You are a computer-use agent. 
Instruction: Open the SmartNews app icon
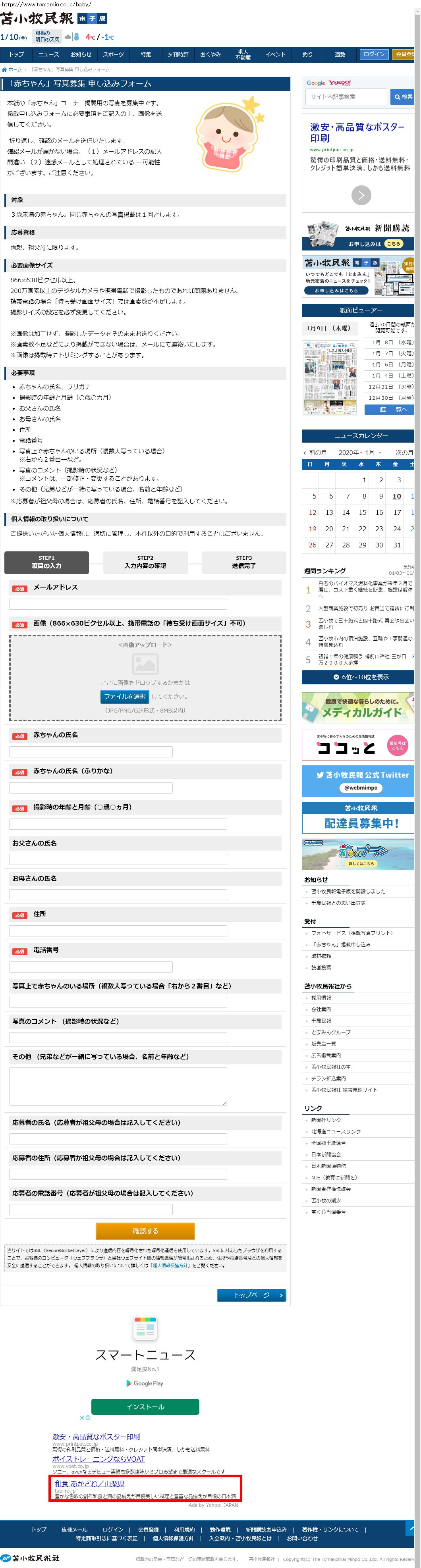pos(145,1328)
